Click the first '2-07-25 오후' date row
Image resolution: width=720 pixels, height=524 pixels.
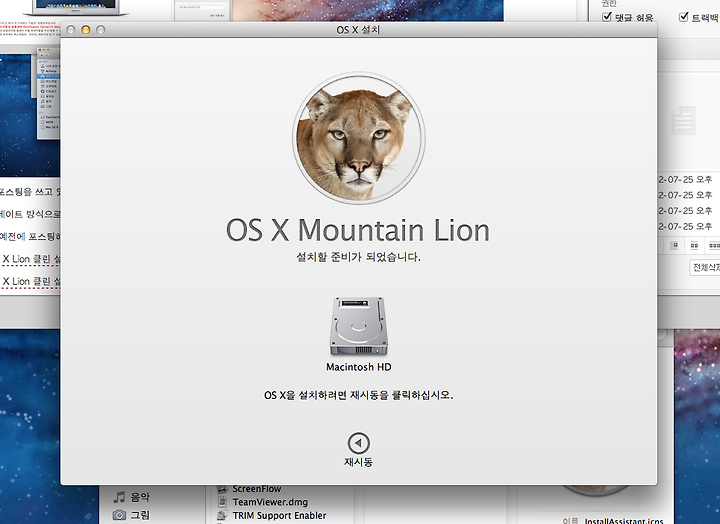click(685, 180)
